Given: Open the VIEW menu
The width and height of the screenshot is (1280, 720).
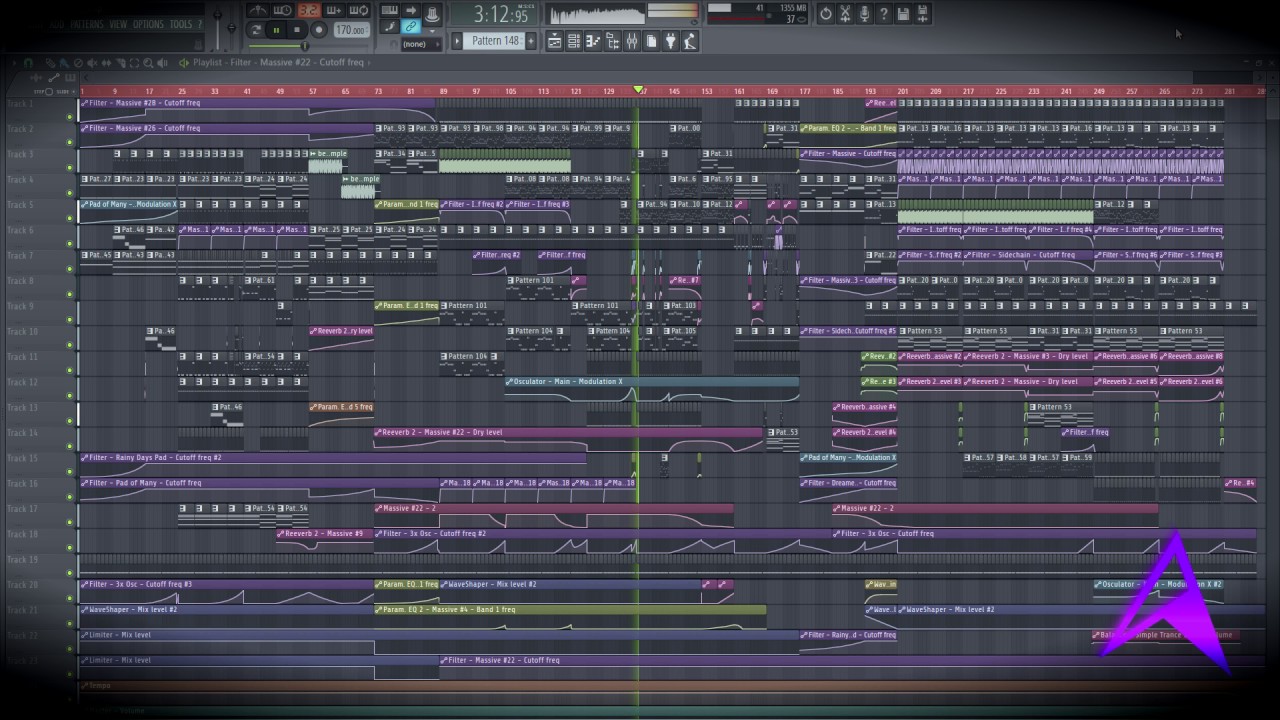Looking at the screenshot, I should (x=118, y=24).
